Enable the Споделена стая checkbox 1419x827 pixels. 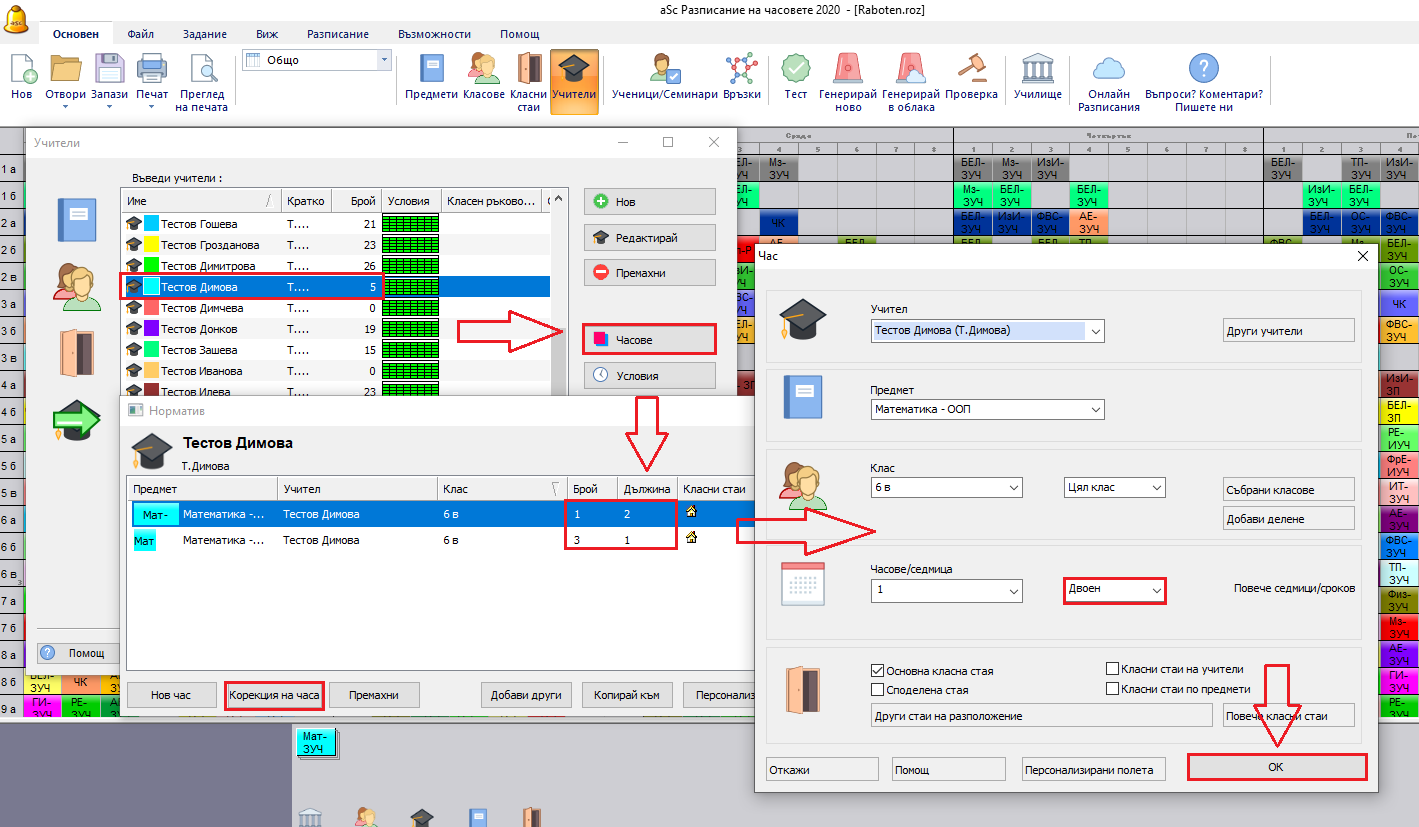(x=878, y=689)
